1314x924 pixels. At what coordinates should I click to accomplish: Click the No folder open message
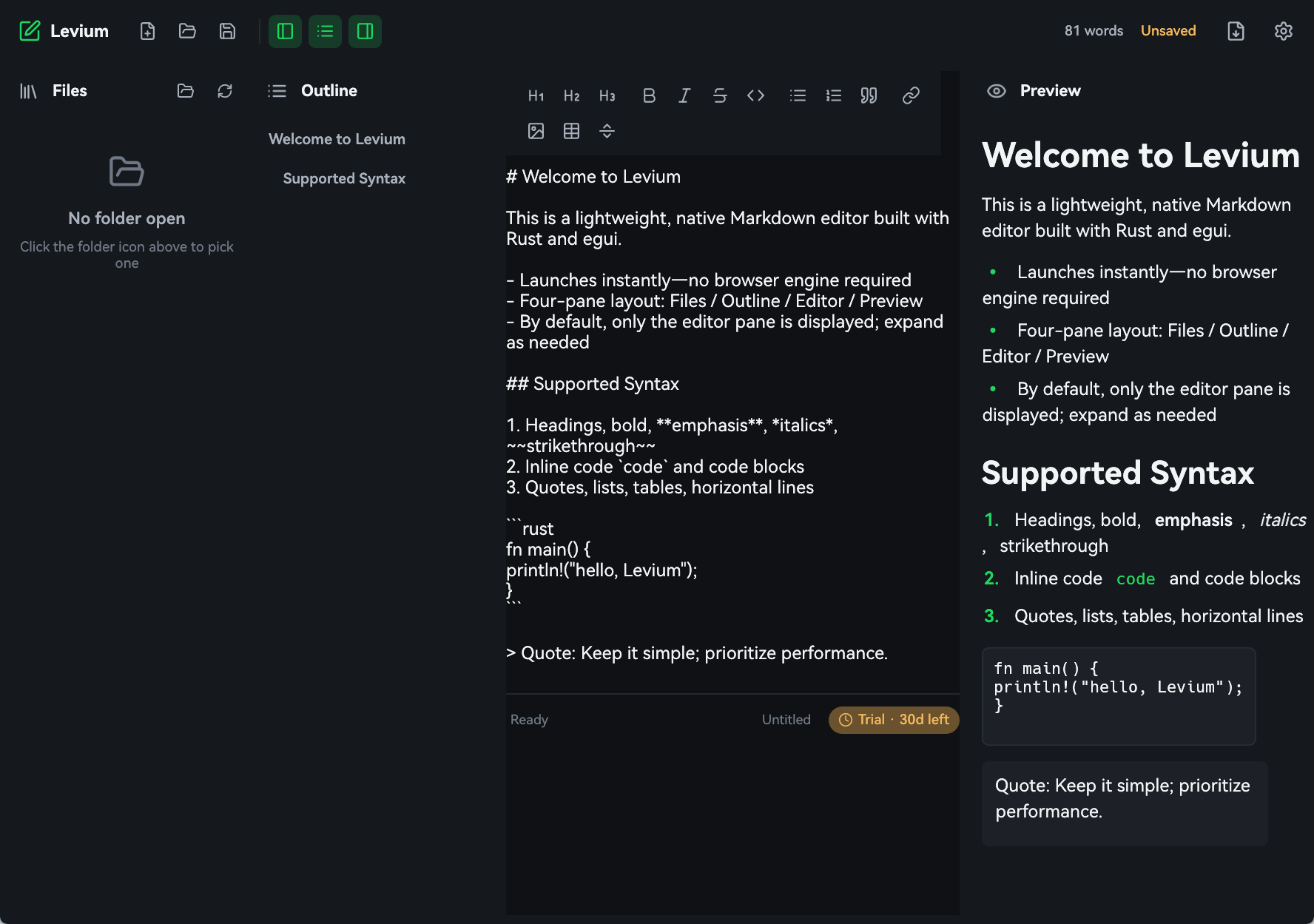click(127, 219)
